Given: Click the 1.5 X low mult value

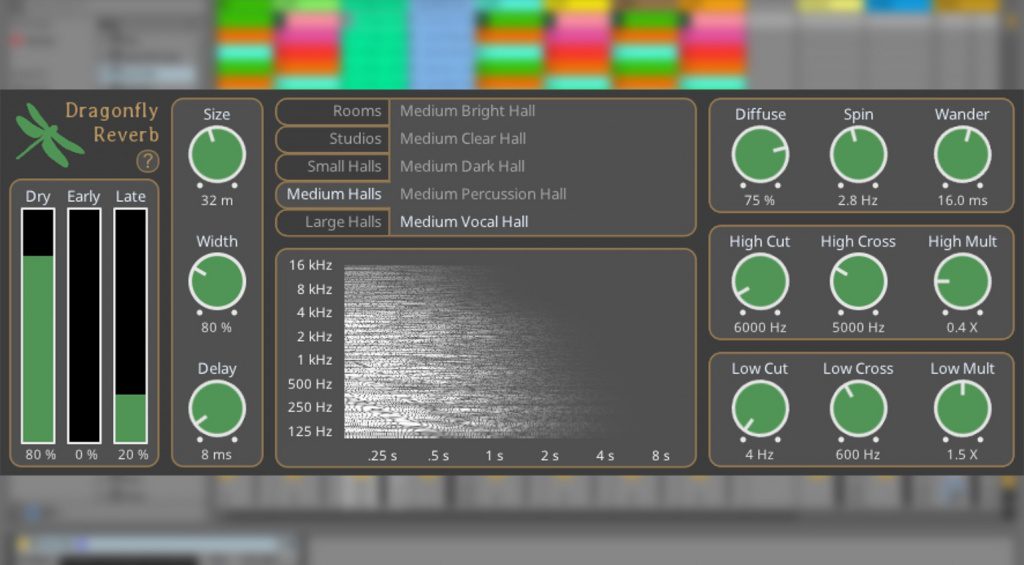Looking at the screenshot, I should pos(962,455).
